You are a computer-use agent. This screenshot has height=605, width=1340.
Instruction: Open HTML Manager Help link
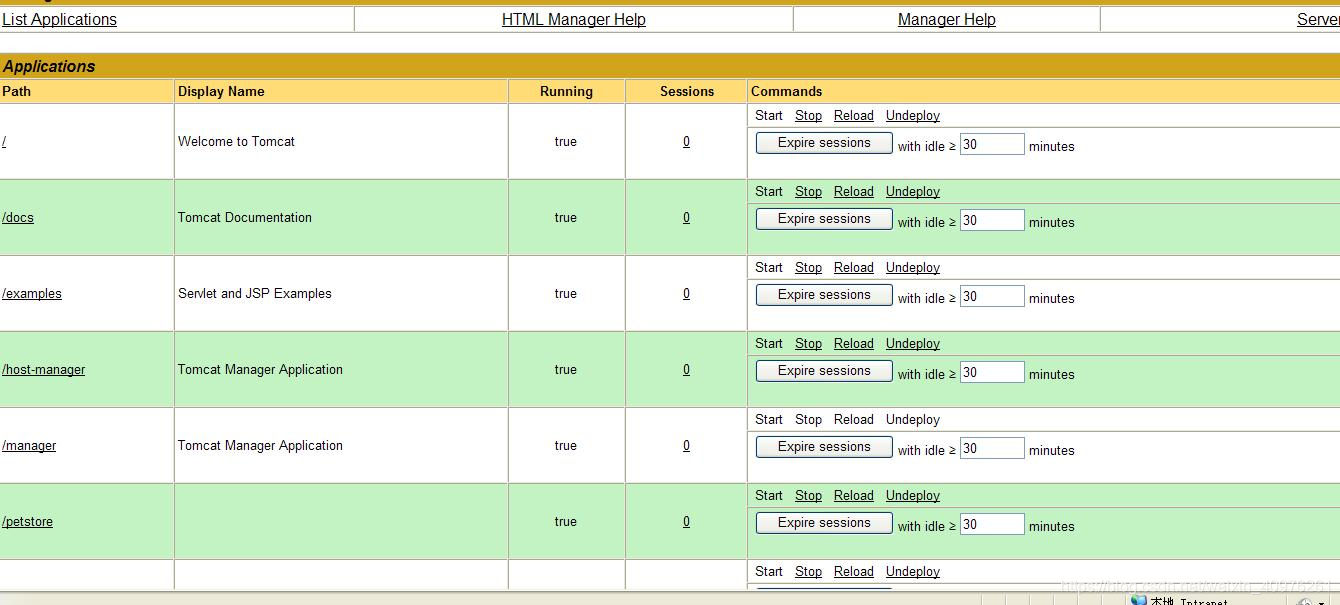(x=574, y=19)
